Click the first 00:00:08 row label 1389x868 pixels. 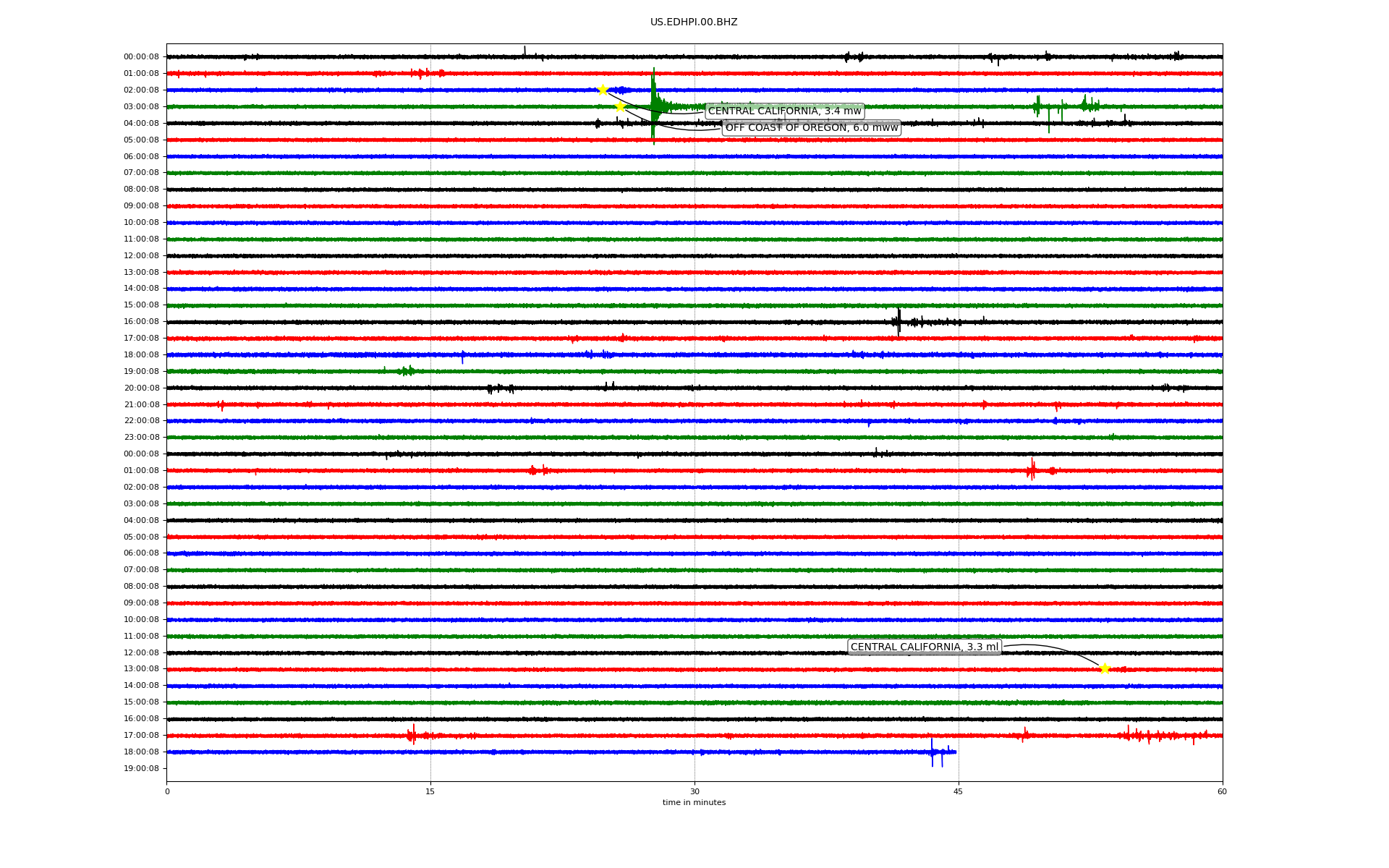click(x=141, y=57)
